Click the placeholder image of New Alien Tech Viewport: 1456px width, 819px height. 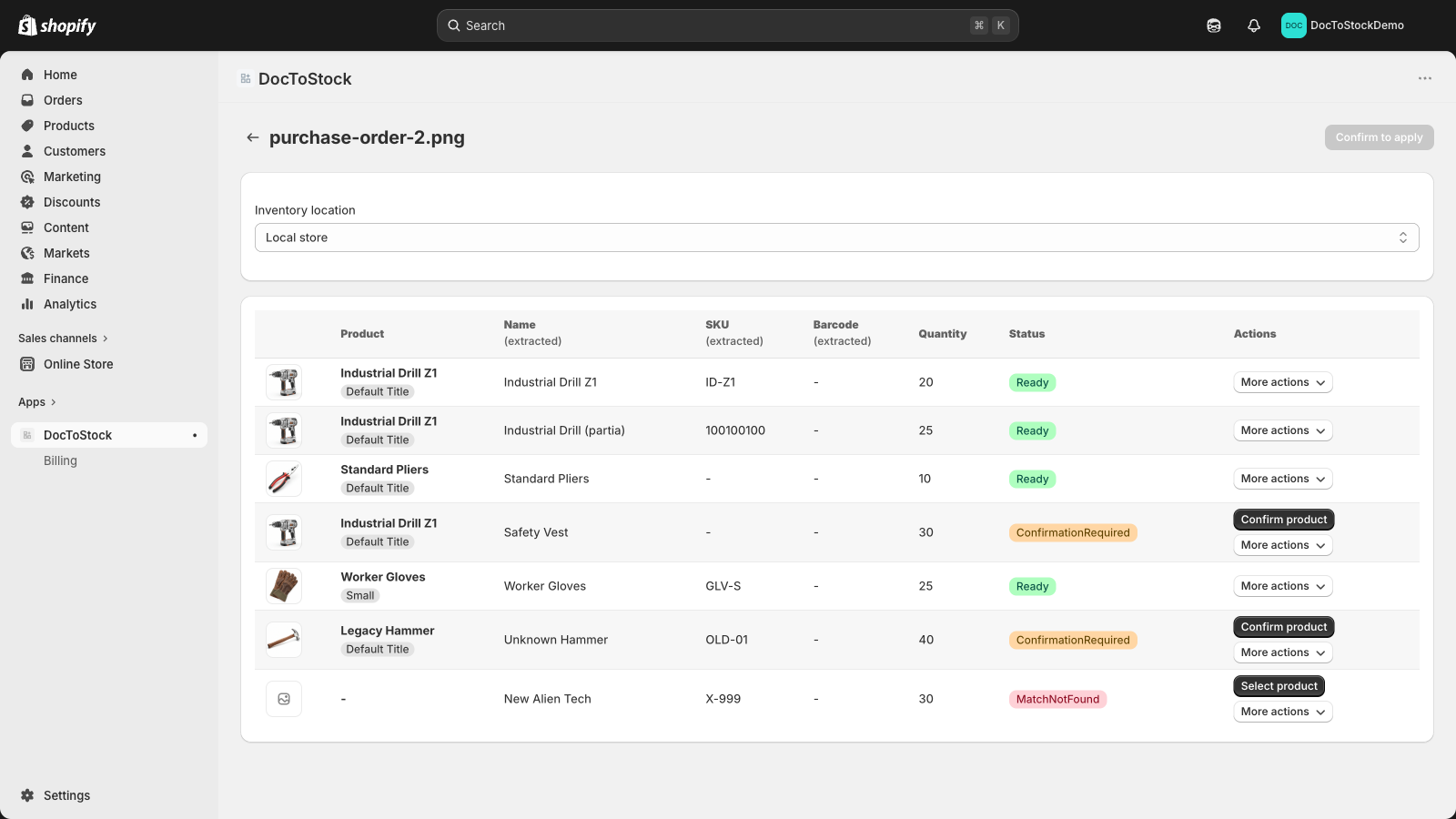[x=284, y=699]
